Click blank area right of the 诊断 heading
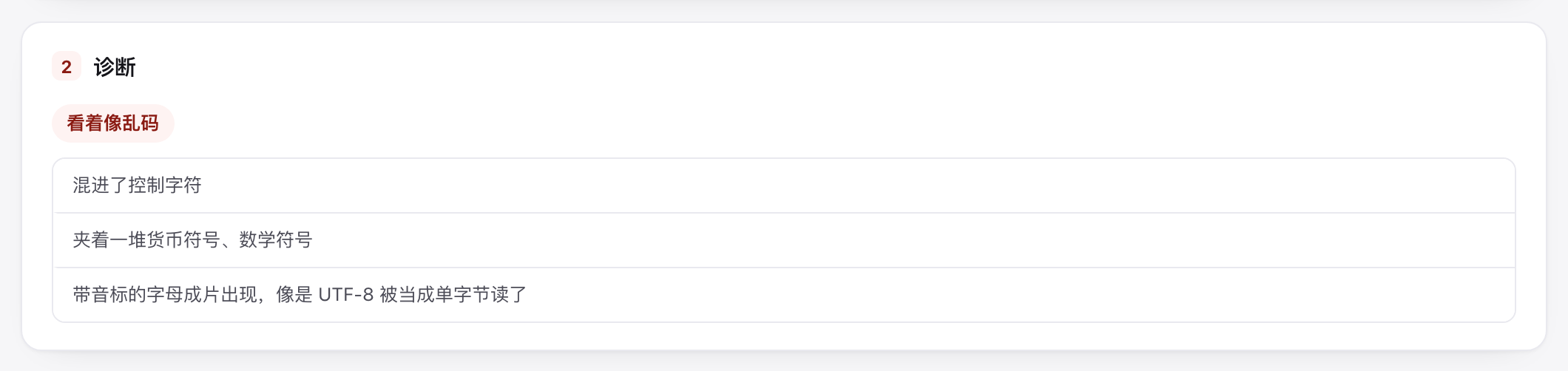 point(814,67)
